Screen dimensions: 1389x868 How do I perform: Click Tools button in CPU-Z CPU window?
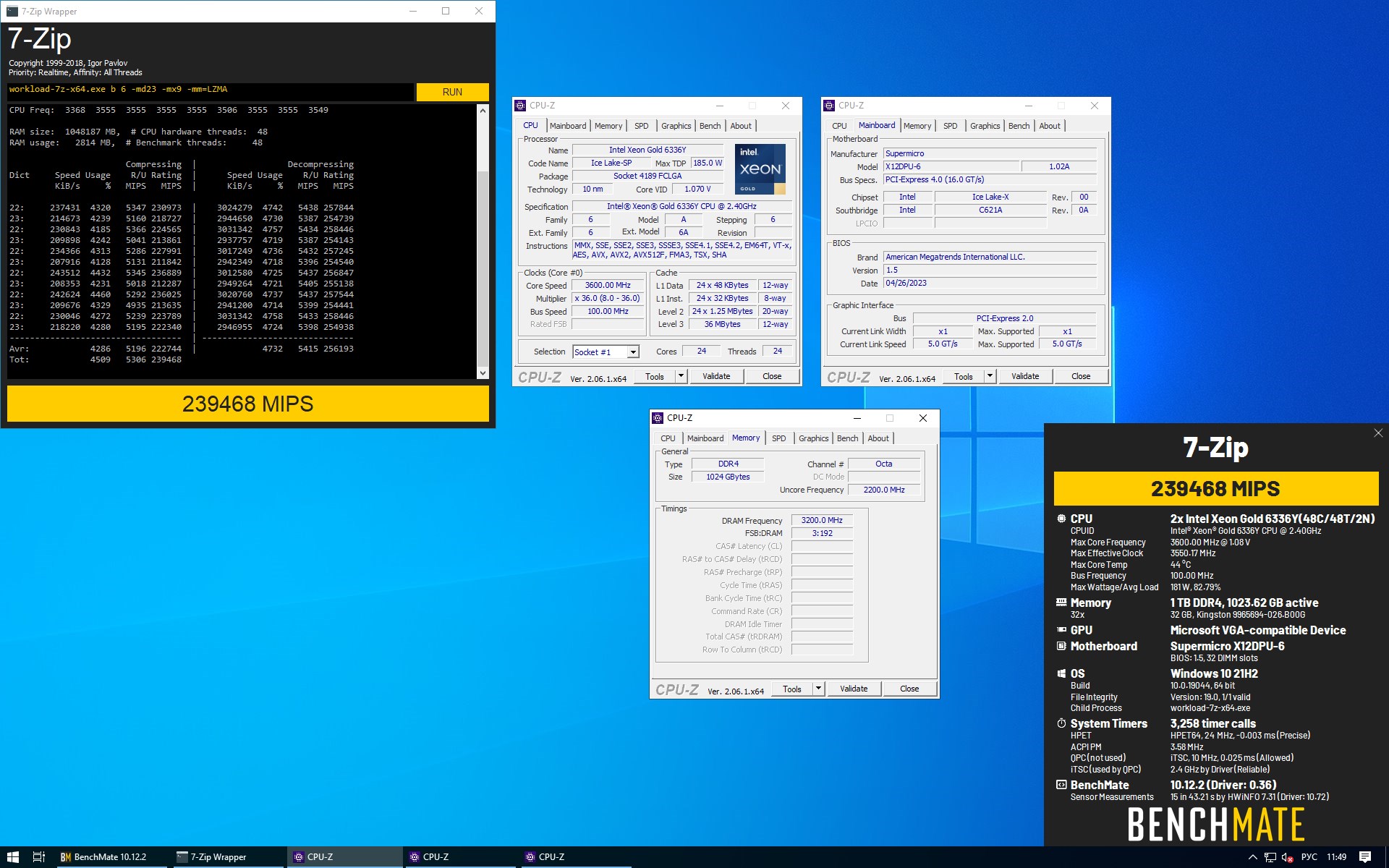coord(655,377)
